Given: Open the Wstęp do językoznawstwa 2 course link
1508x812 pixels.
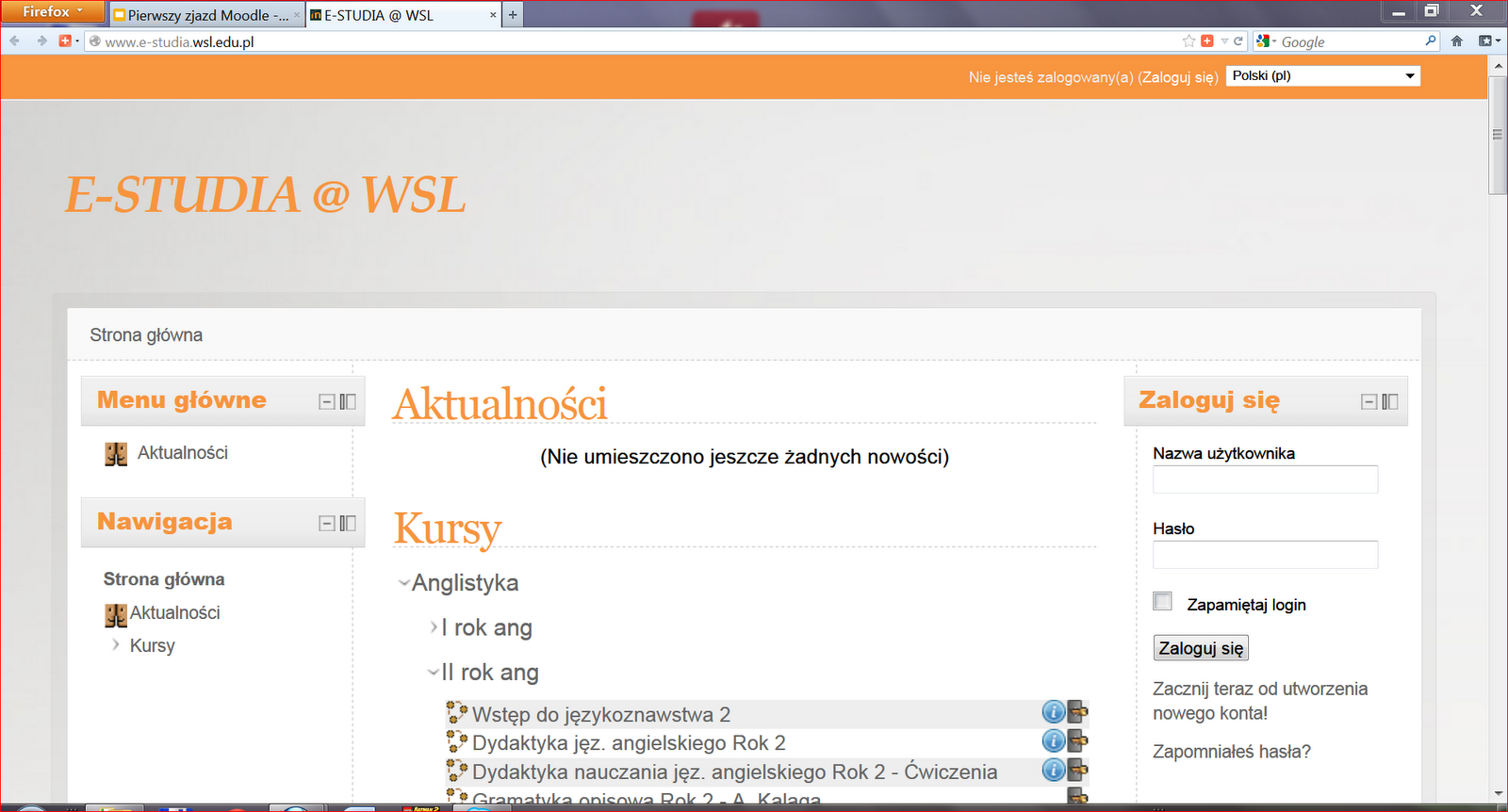Looking at the screenshot, I should point(601,714).
